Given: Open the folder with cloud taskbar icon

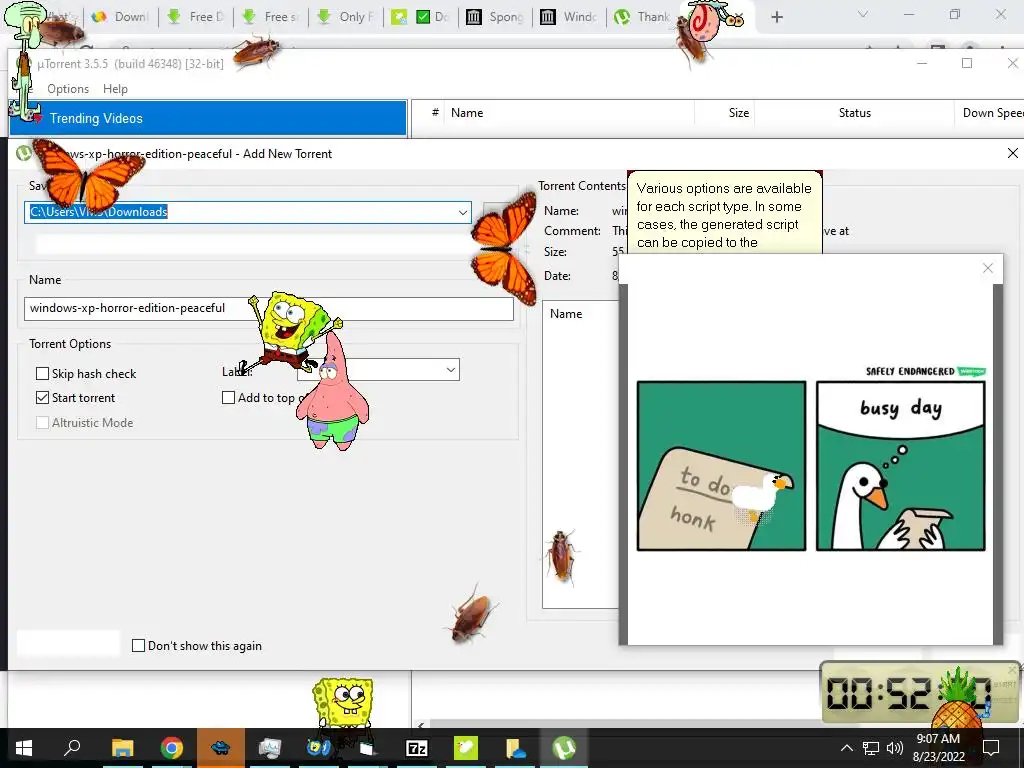Looking at the screenshot, I should pyautogui.click(x=515, y=748).
